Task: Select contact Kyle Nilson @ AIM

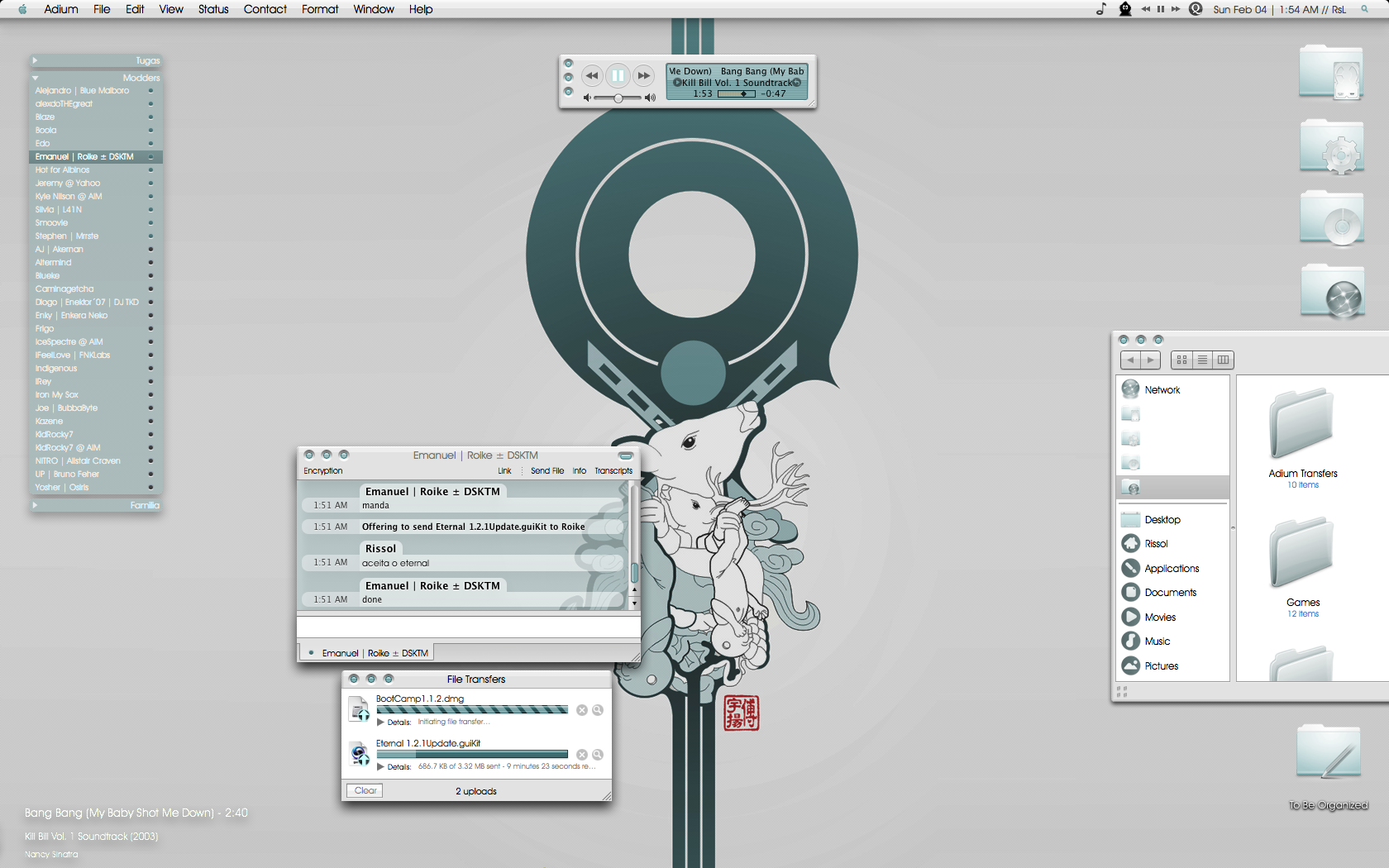Action: point(95,196)
